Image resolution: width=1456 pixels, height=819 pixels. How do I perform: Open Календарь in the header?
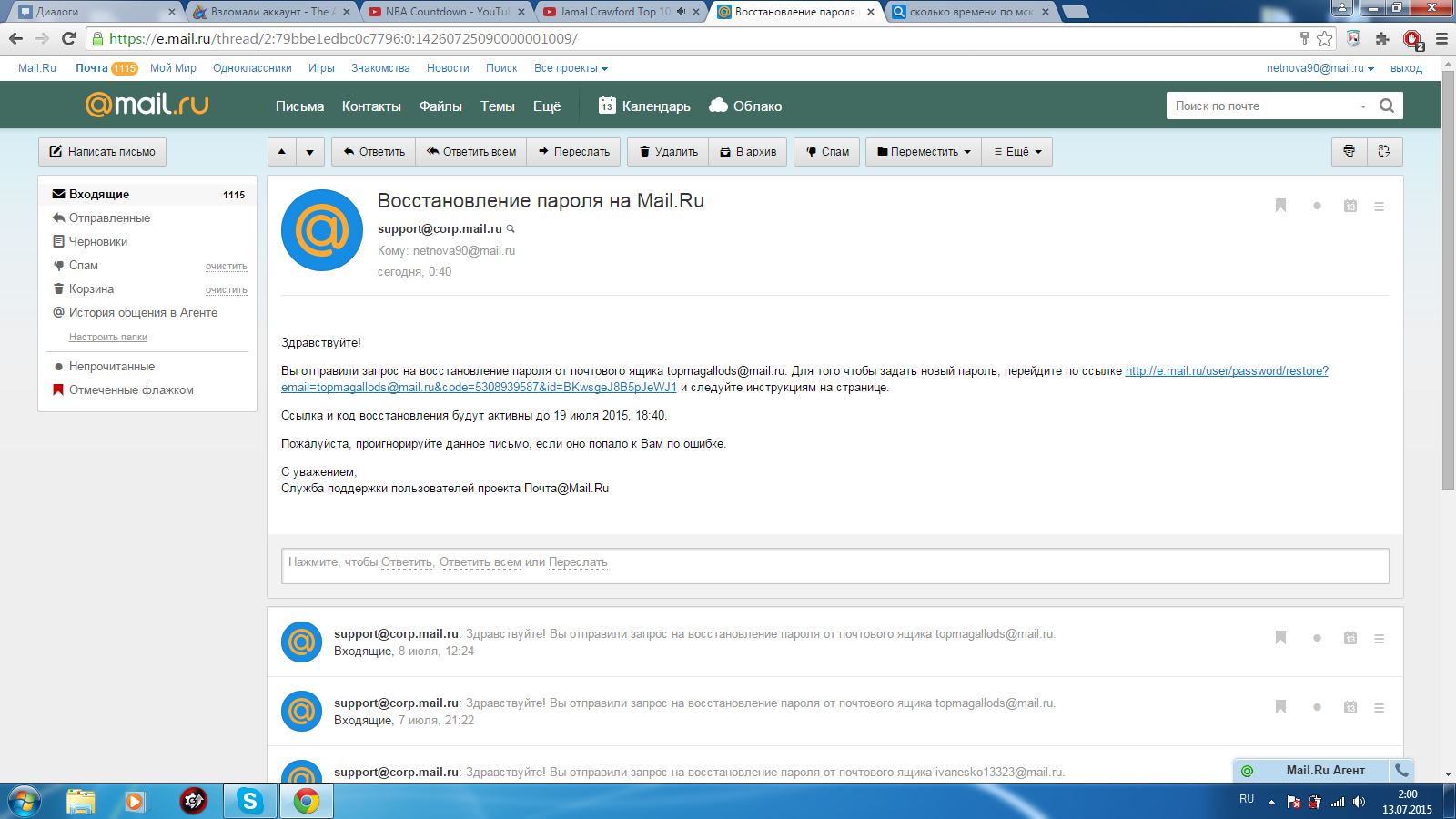click(x=644, y=106)
